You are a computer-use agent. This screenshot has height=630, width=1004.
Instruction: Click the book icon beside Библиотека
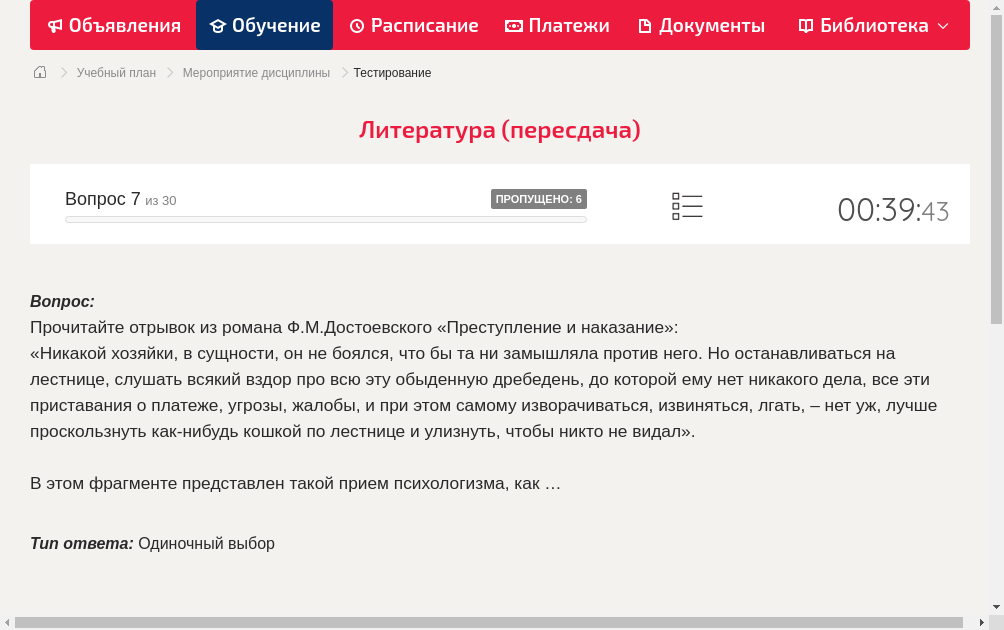pyautogui.click(x=805, y=25)
